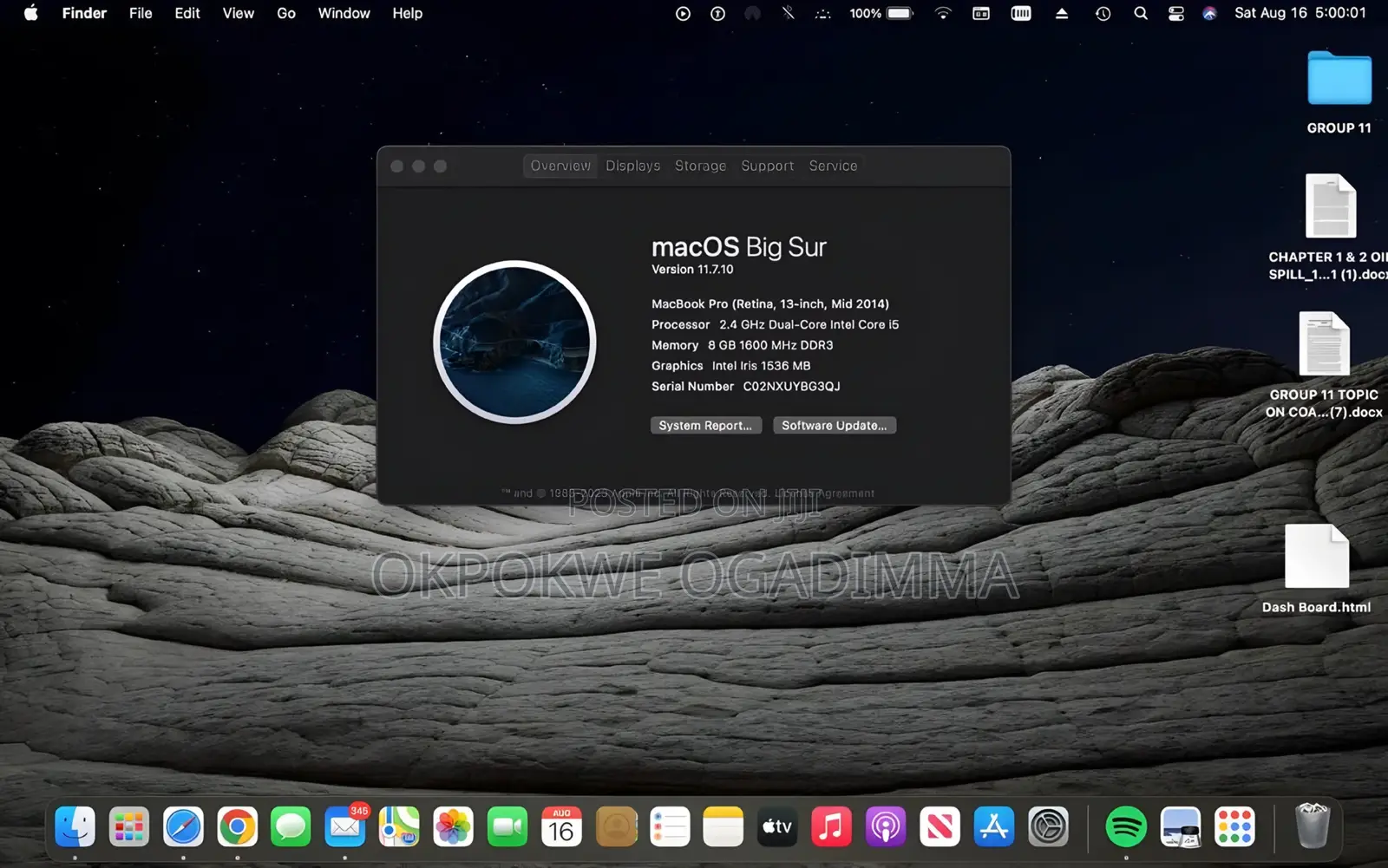The image size is (1388, 868).
Task: Open the Trash in the Dock
Action: (1312, 826)
